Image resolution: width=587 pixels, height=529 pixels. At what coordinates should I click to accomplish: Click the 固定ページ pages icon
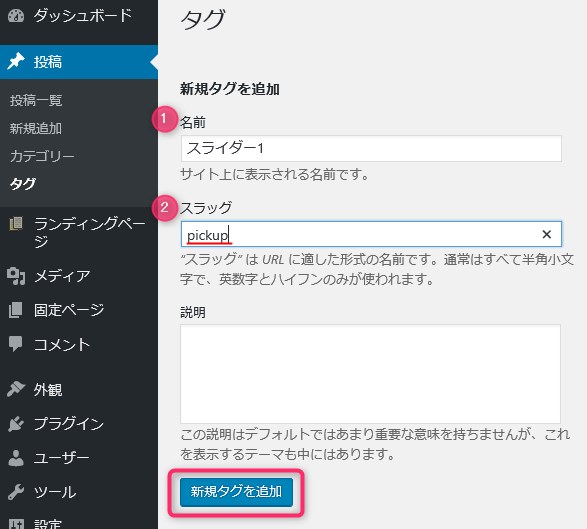click(16, 310)
